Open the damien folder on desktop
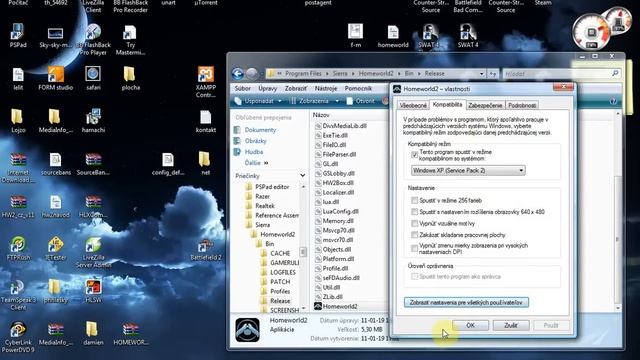 93,333
